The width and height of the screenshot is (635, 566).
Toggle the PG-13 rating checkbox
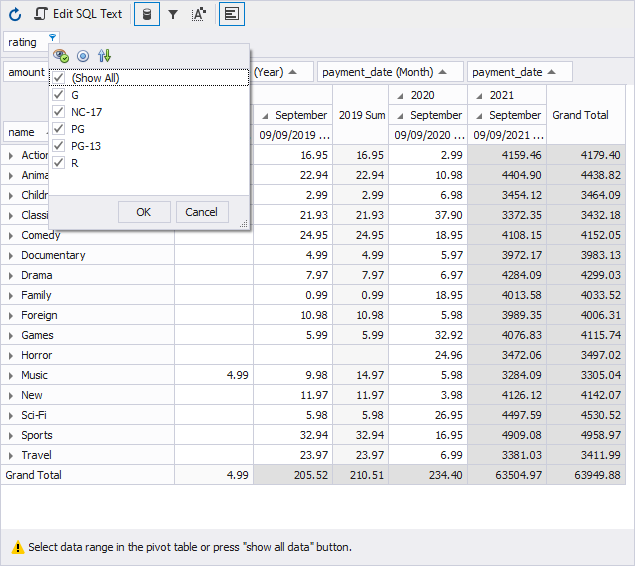[x=59, y=146]
